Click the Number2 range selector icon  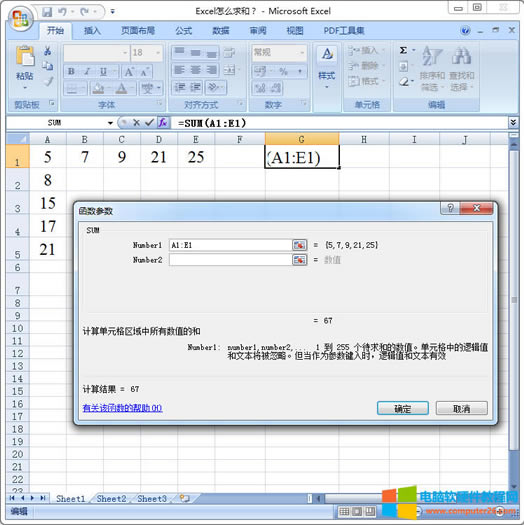tap(299, 260)
